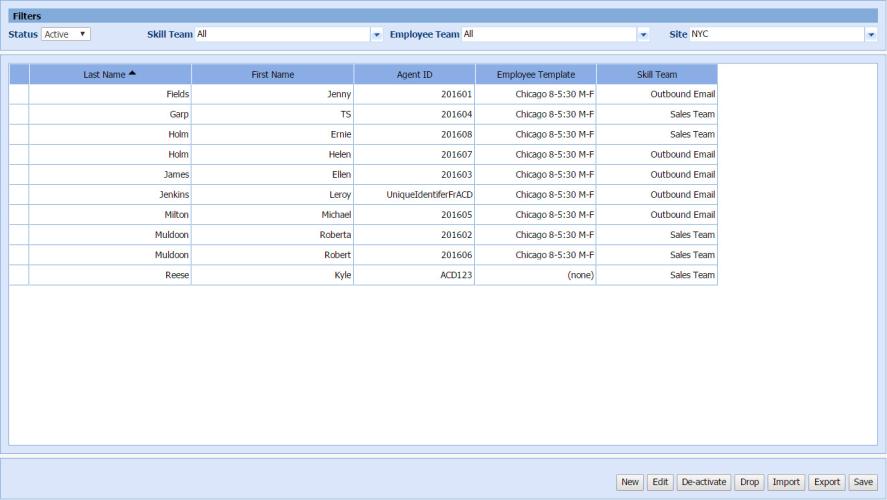The image size is (887, 500).
Task: Expand the Skill Team dropdown arrow
Action: (377, 34)
